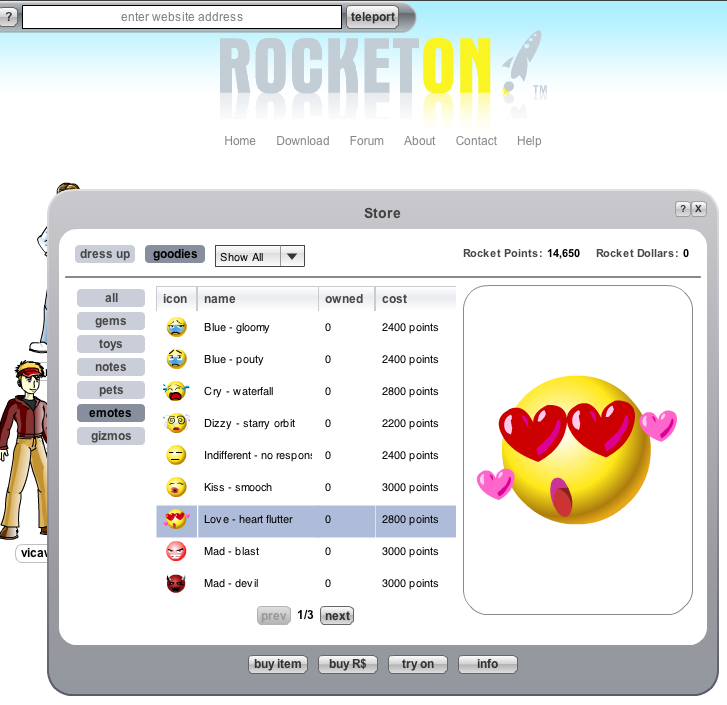Choose the Dizzy - starry orbit emote icon
The image size is (727, 705).
[x=176, y=423]
